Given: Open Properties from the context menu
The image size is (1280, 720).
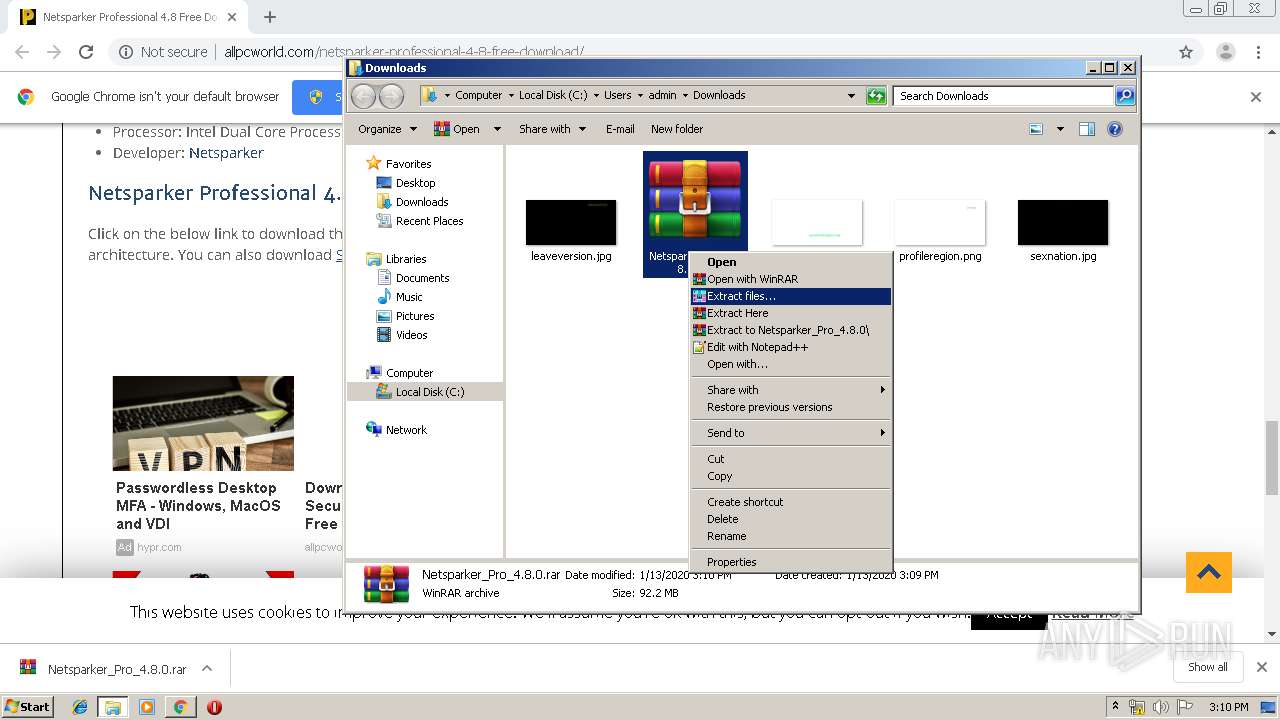Looking at the screenshot, I should click(x=790, y=562).
